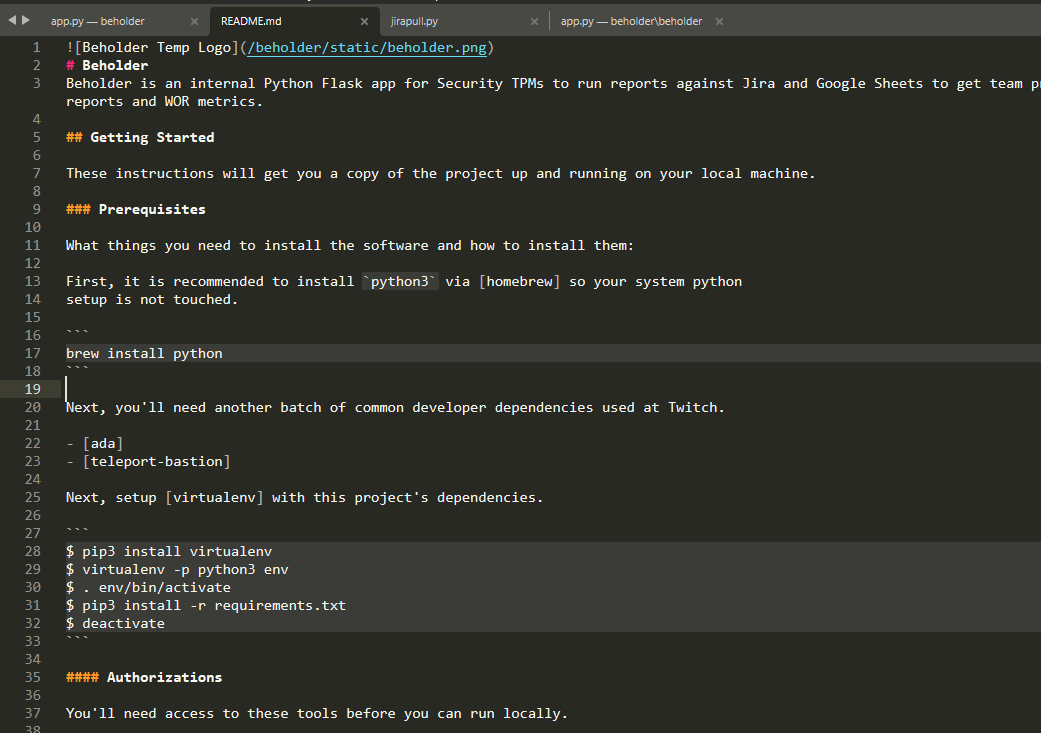Click the '## Getting Started' heading
Viewport: 1041px width, 733px height.
click(140, 137)
